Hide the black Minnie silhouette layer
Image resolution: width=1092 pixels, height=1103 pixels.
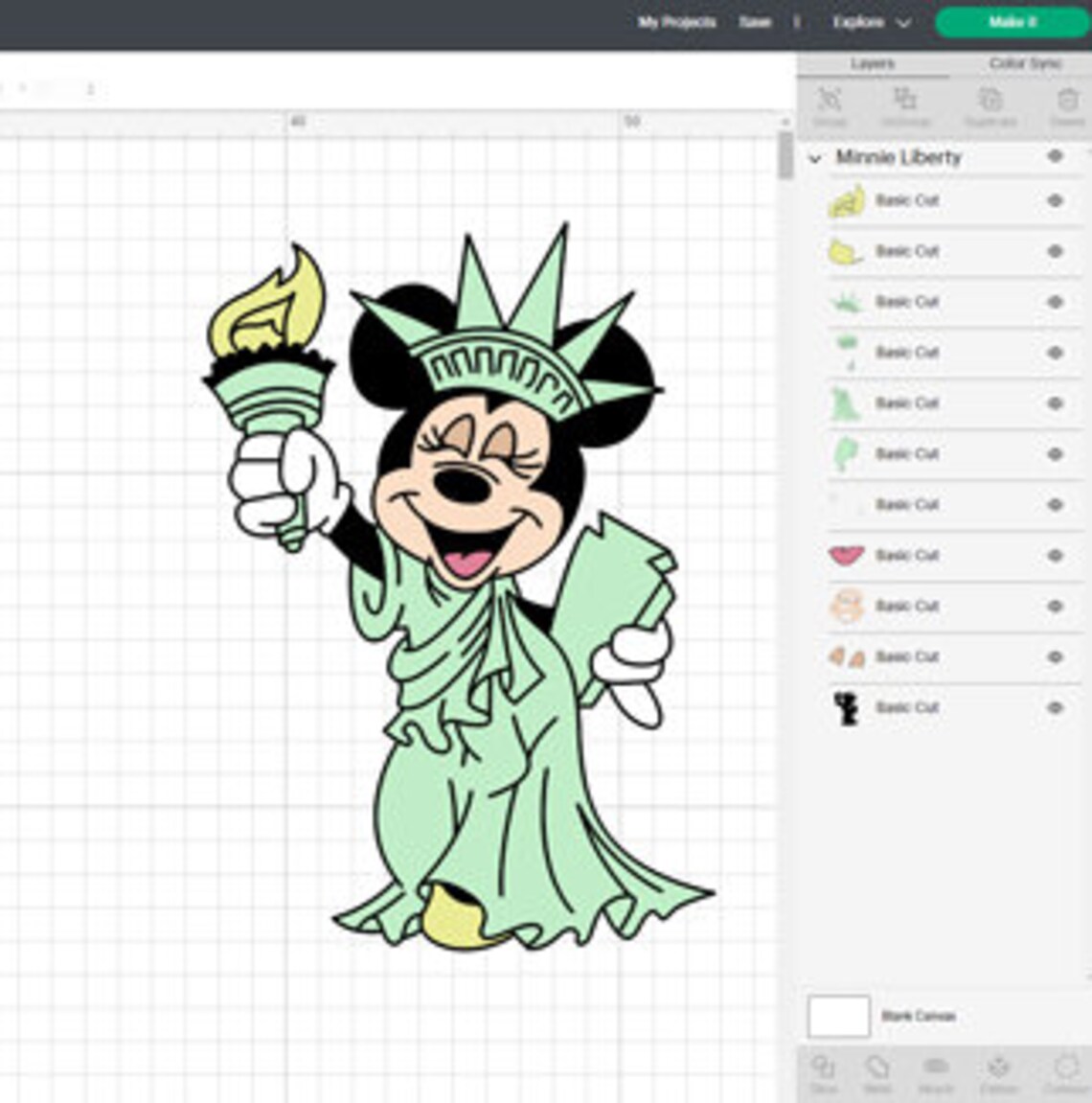(x=1057, y=707)
